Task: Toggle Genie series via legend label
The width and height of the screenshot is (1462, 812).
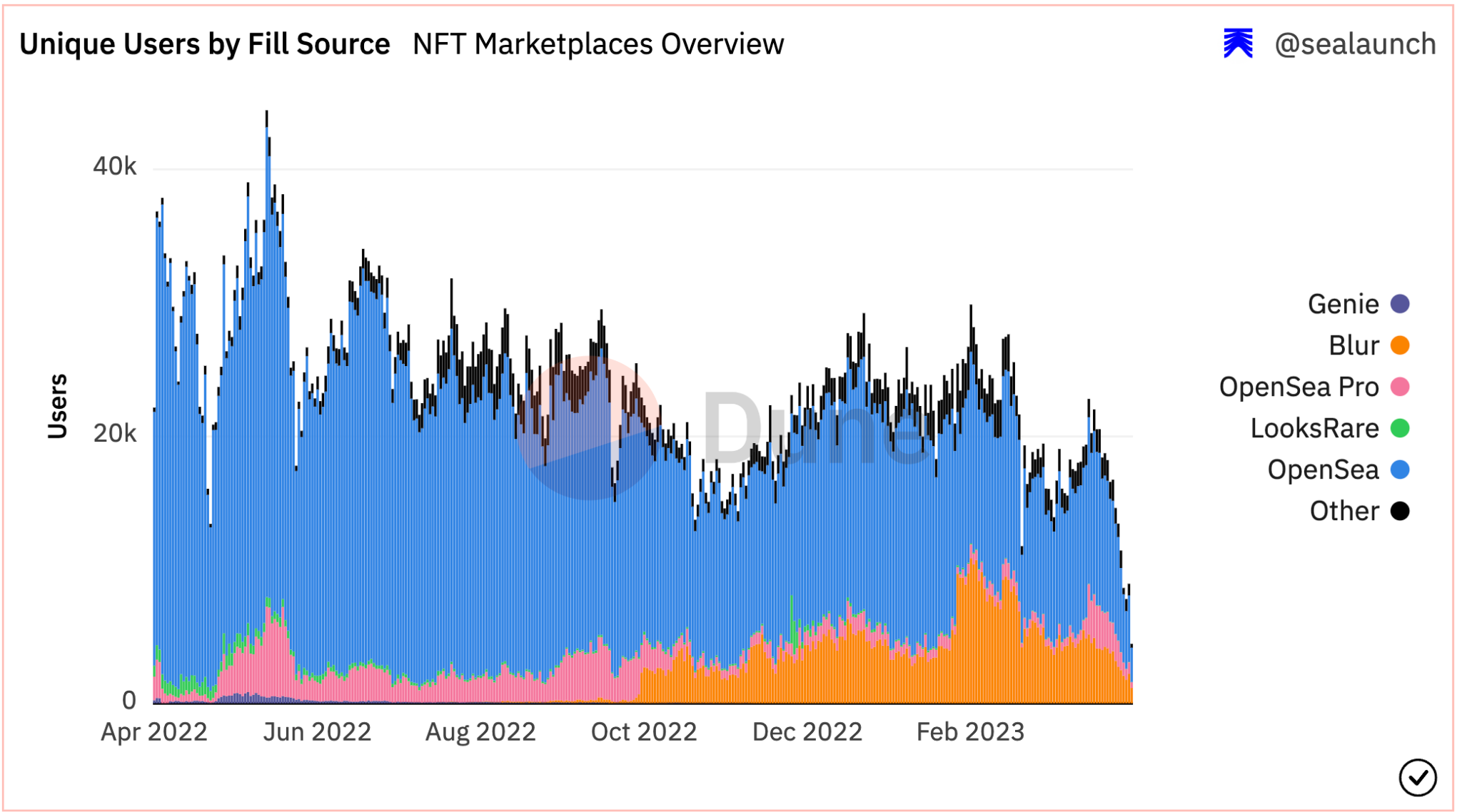Action: (1343, 304)
